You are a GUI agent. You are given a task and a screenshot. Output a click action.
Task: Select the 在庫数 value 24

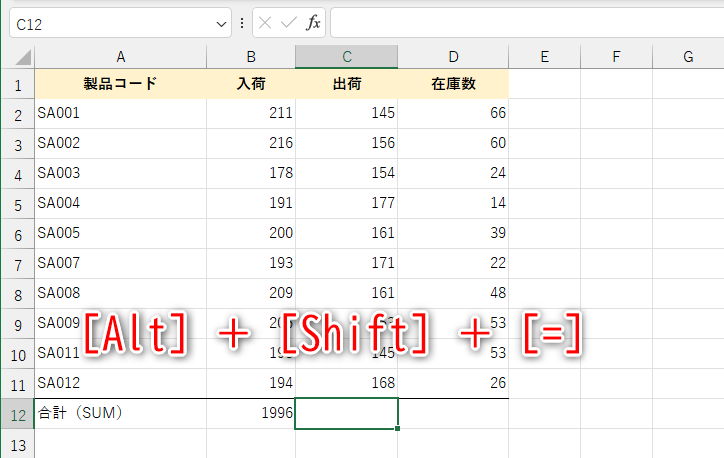coord(453,174)
